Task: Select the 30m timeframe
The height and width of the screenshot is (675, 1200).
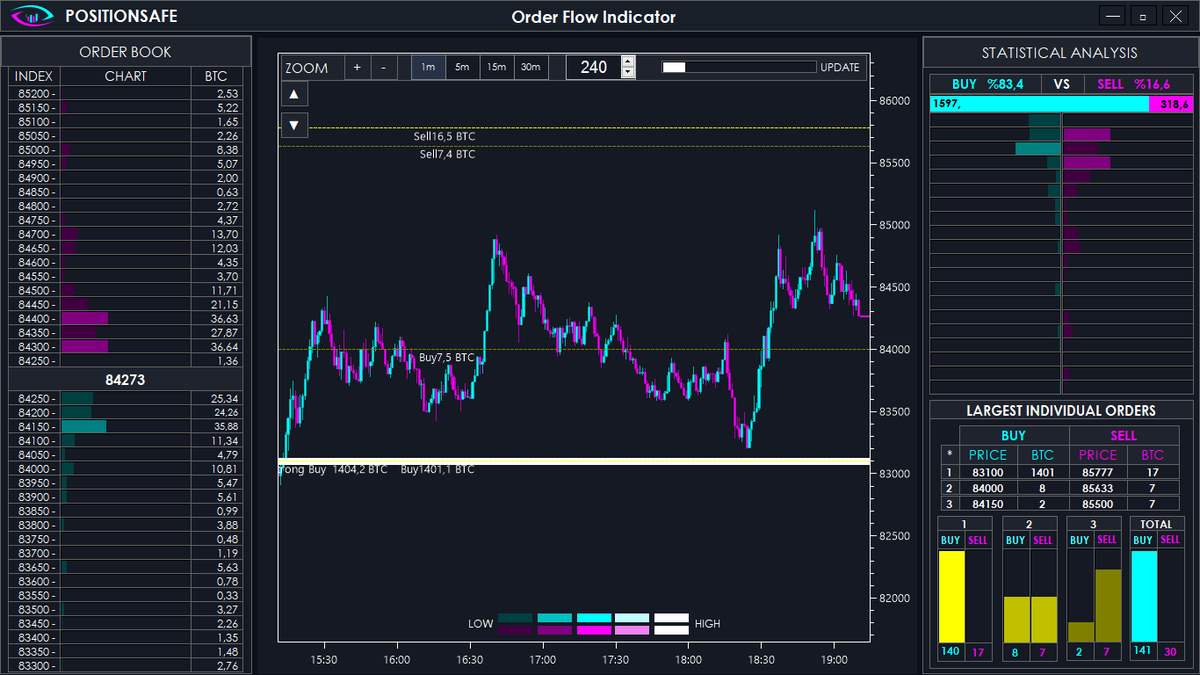Action: (530, 67)
